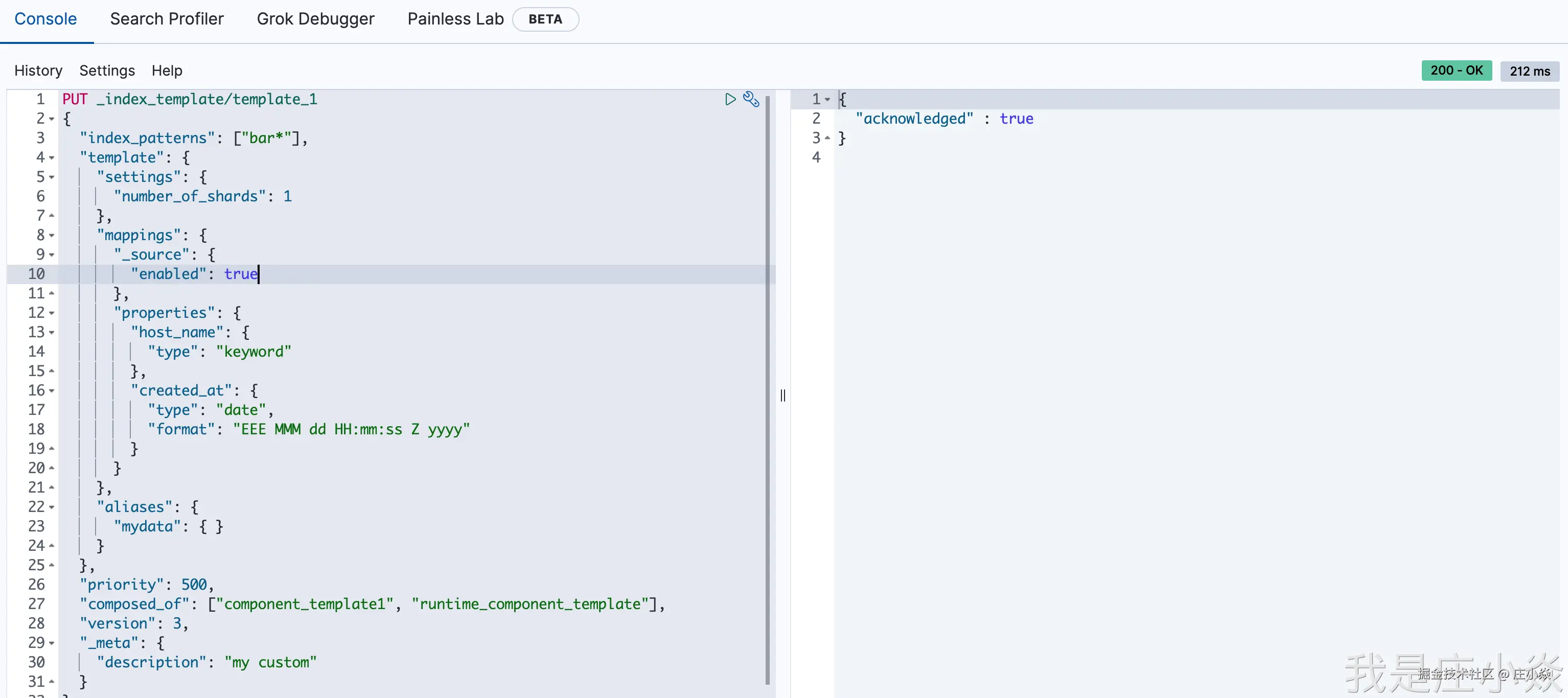The width and height of the screenshot is (1568, 698).
Task: Switch to the Search Profiler tab
Action: pyautogui.click(x=167, y=19)
